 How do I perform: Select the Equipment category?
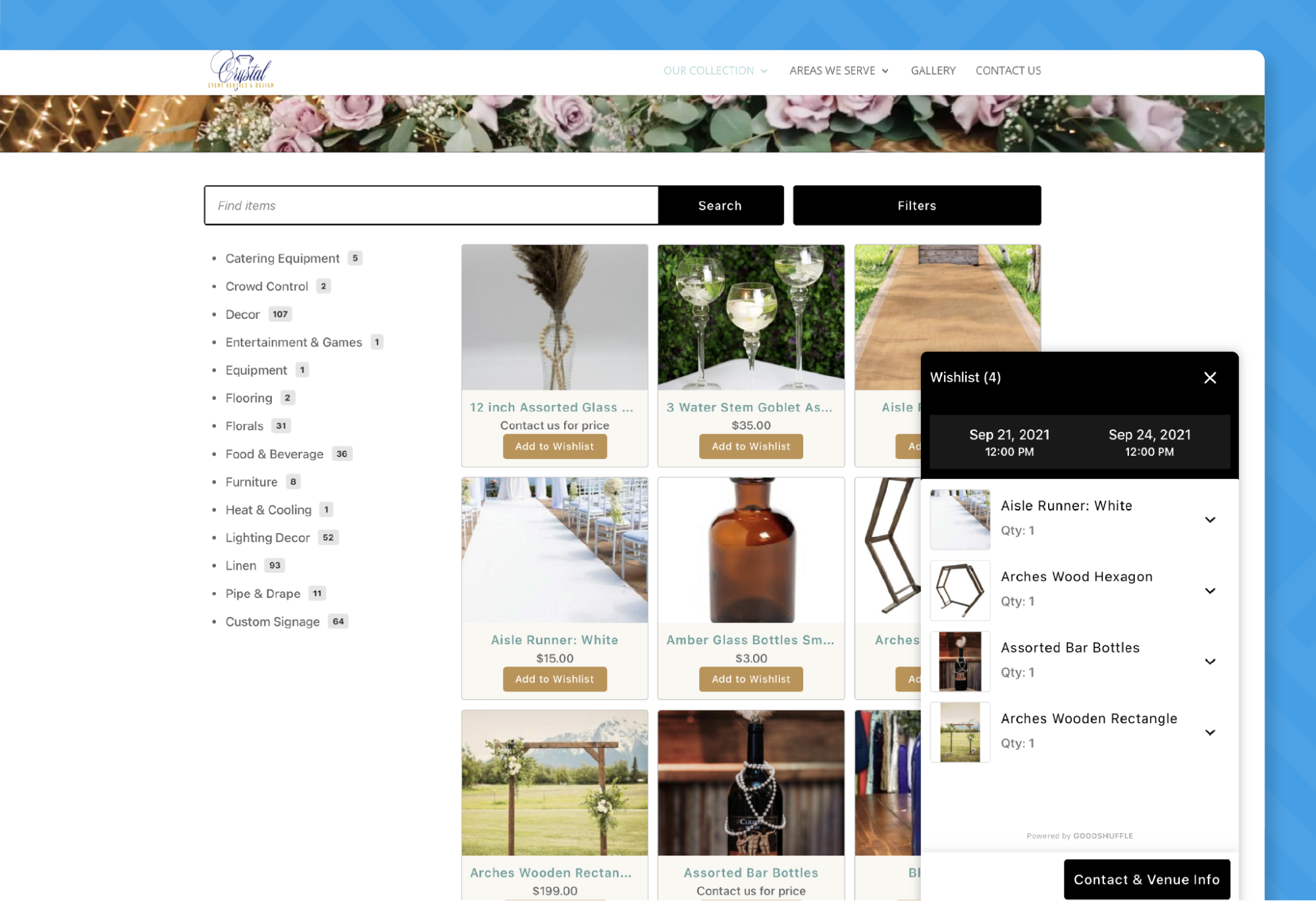pos(256,370)
